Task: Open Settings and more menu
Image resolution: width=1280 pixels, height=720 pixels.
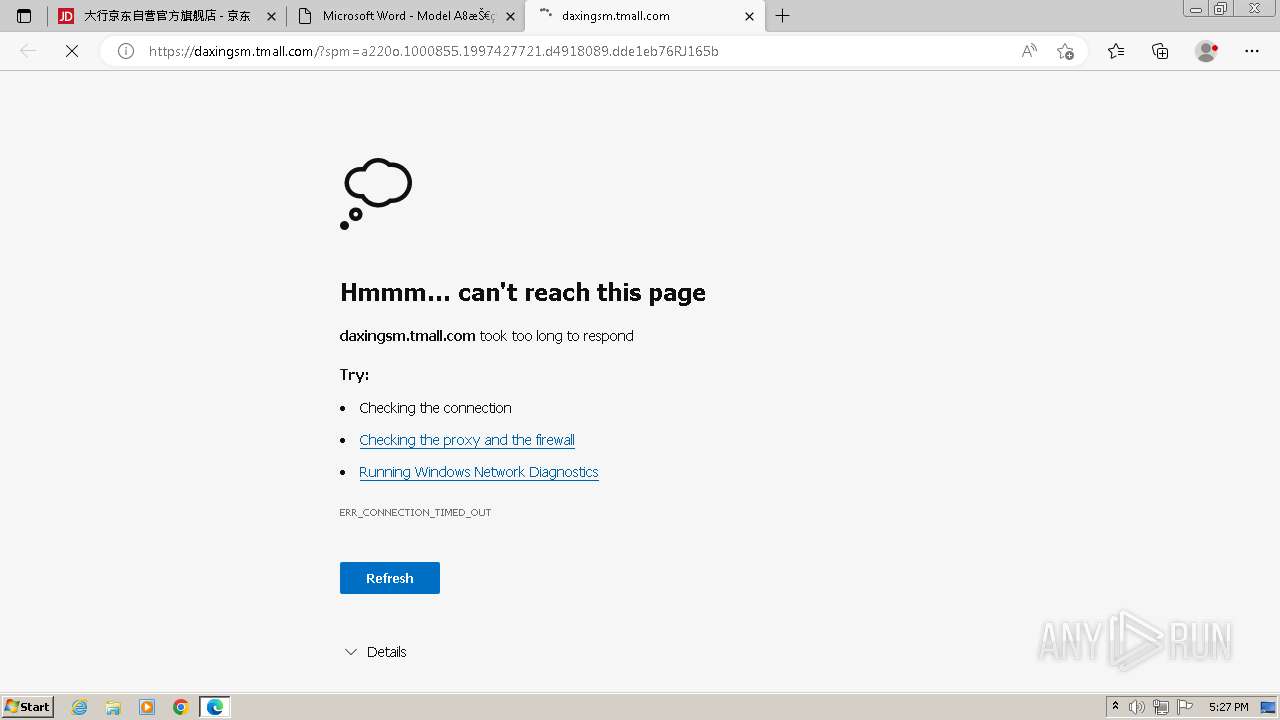Action: coord(1252,51)
